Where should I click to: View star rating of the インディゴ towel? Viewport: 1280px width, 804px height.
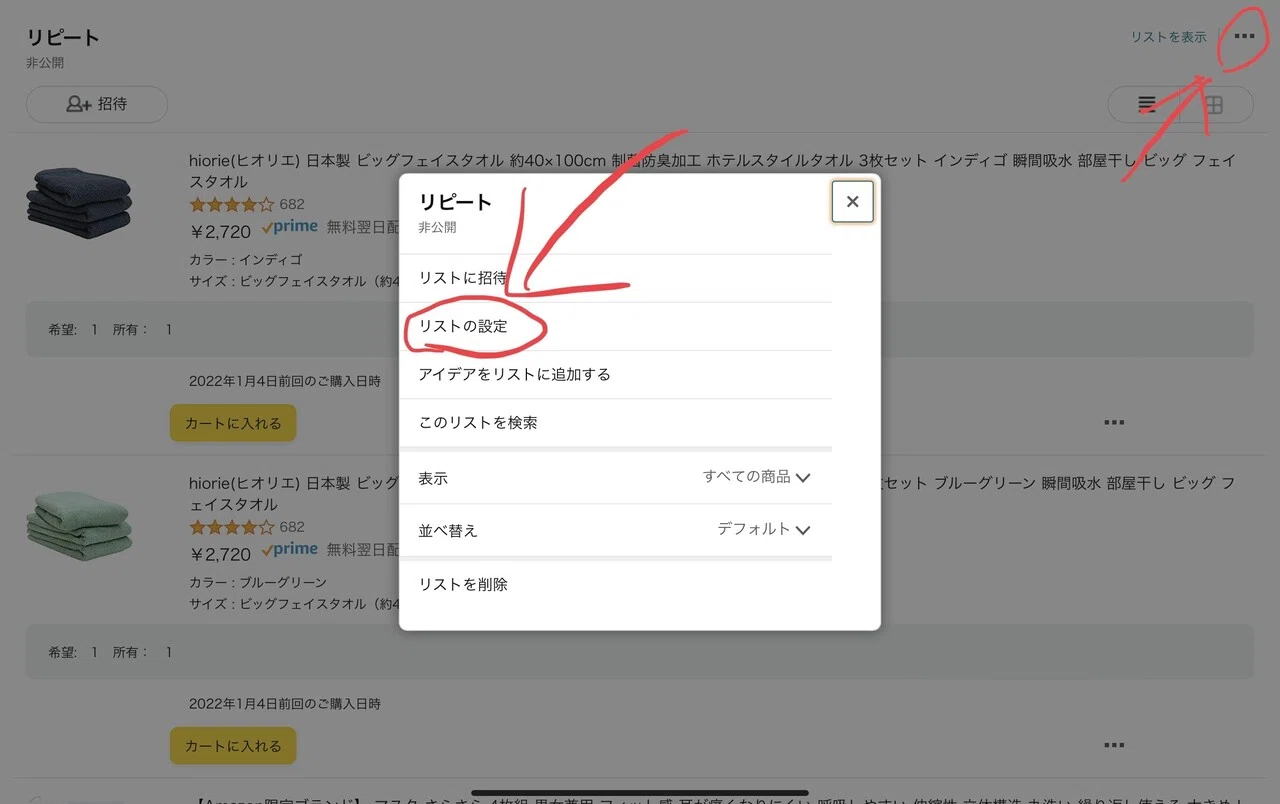[x=231, y=205]
